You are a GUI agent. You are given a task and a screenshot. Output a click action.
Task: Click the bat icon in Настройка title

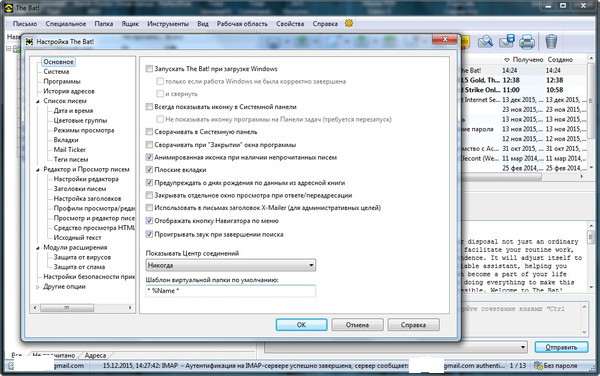point(29,42)
